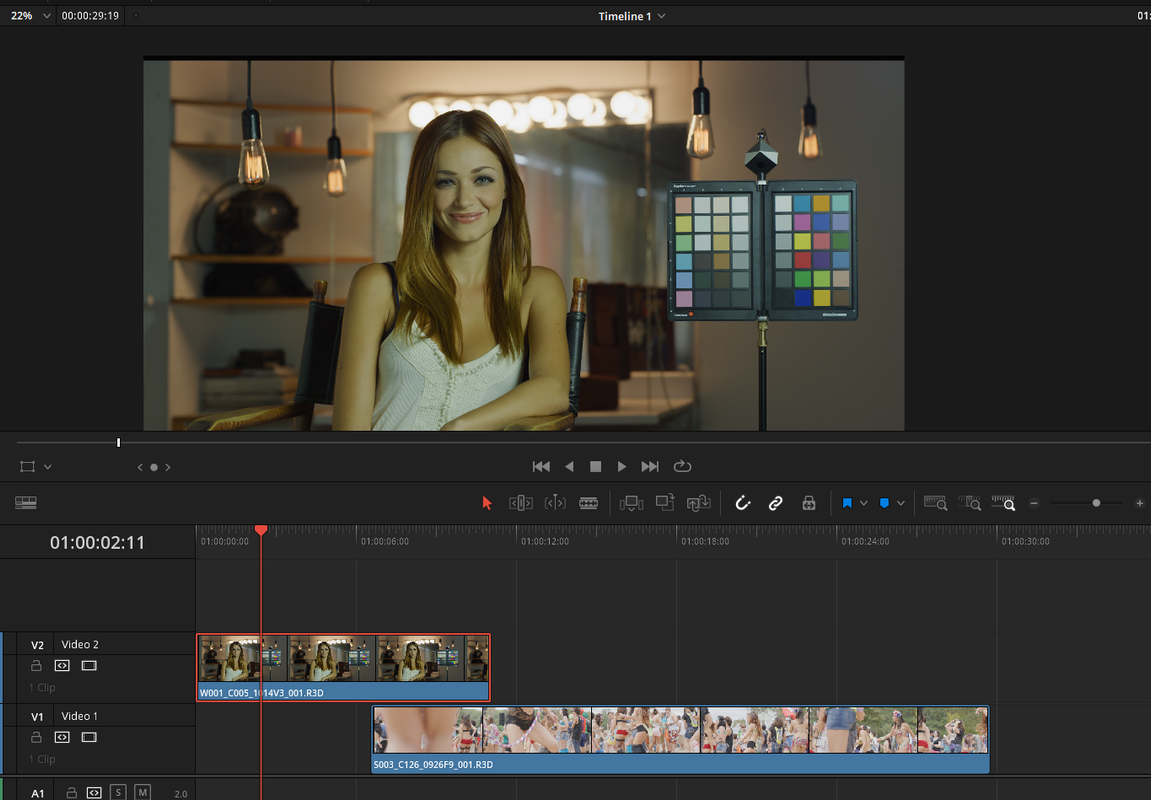Click the timeline zoom in plus button

click(x=1139, y=503)
